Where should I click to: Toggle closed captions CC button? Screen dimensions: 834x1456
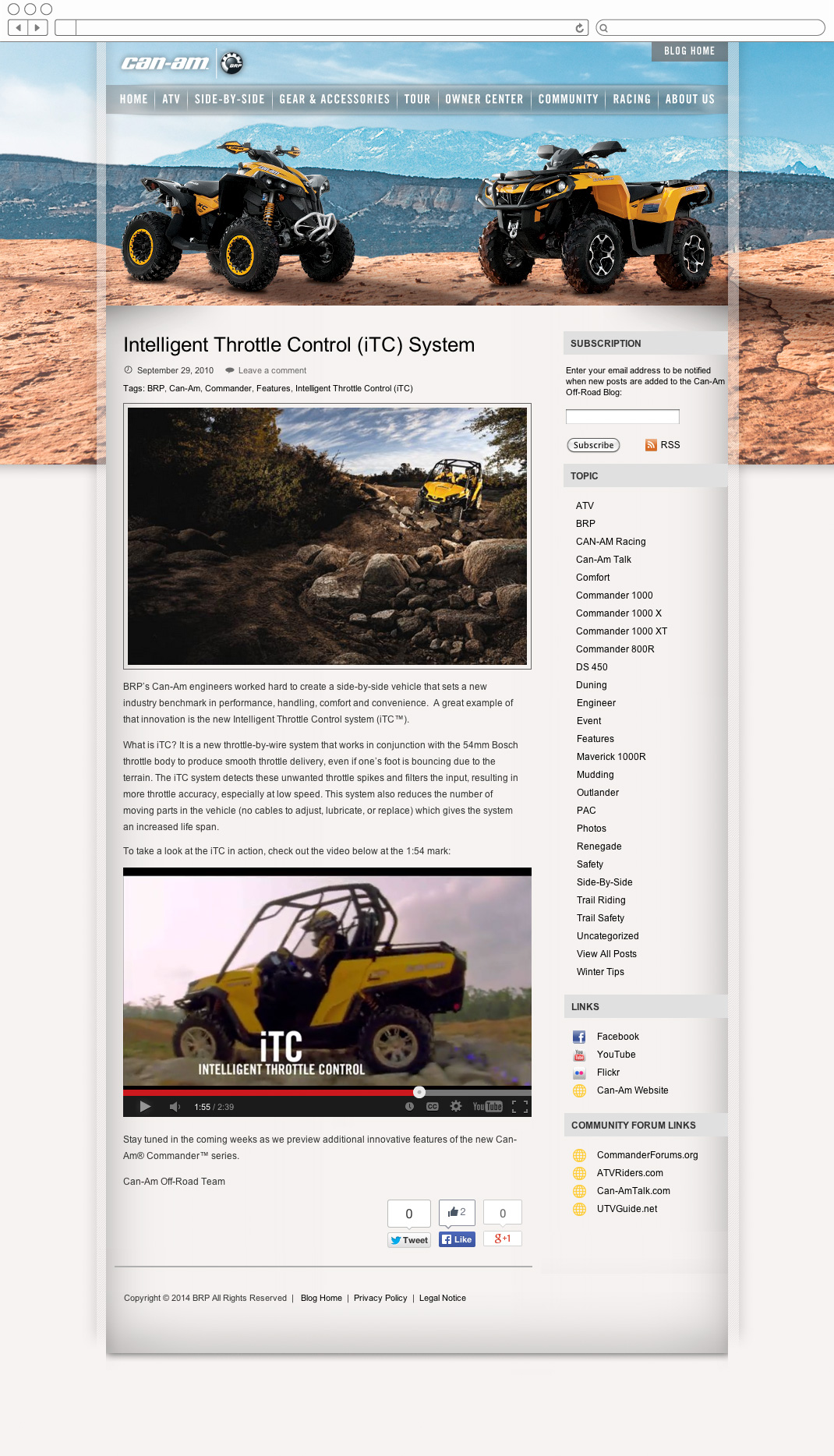[x=433, y=1107]
